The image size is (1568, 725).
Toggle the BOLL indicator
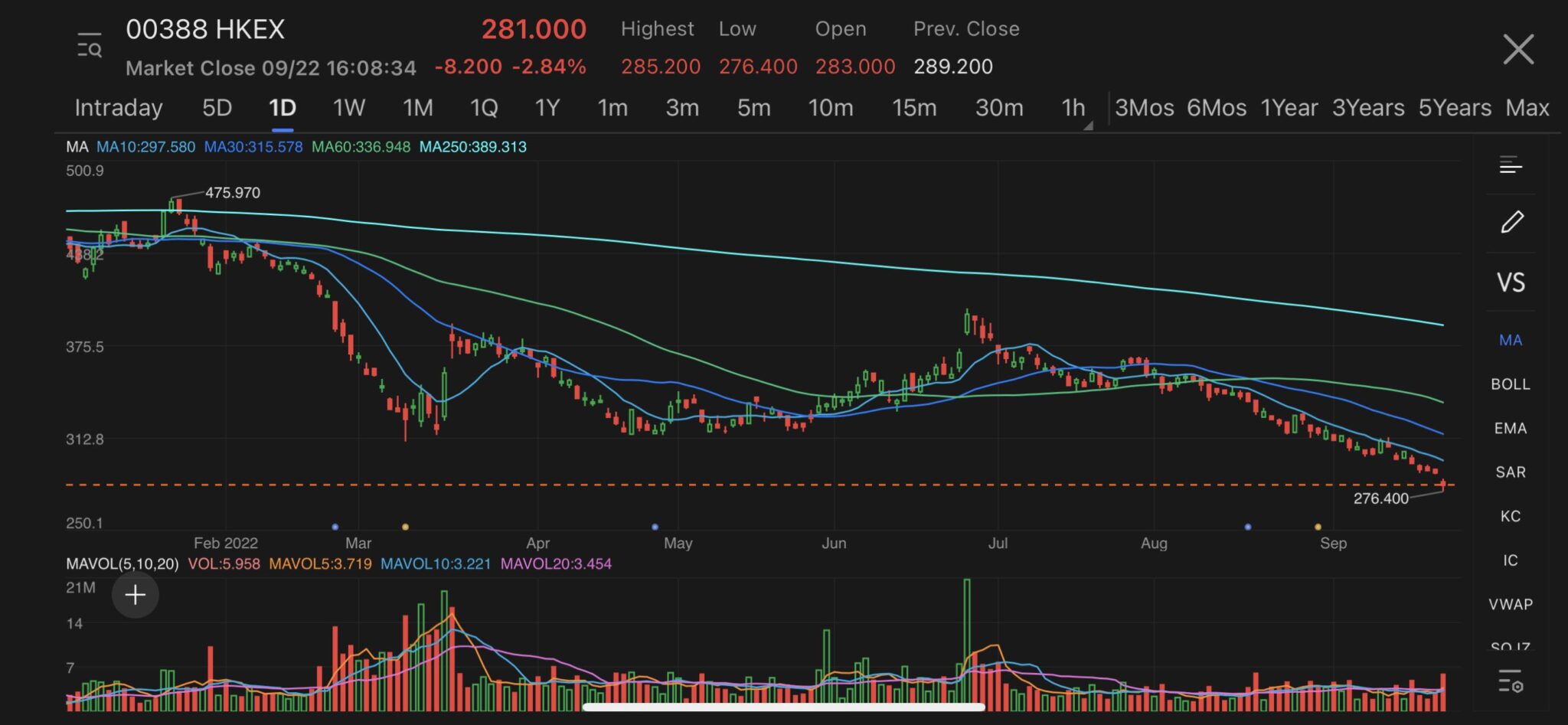pyautogui.click(x=1511, y=384)
